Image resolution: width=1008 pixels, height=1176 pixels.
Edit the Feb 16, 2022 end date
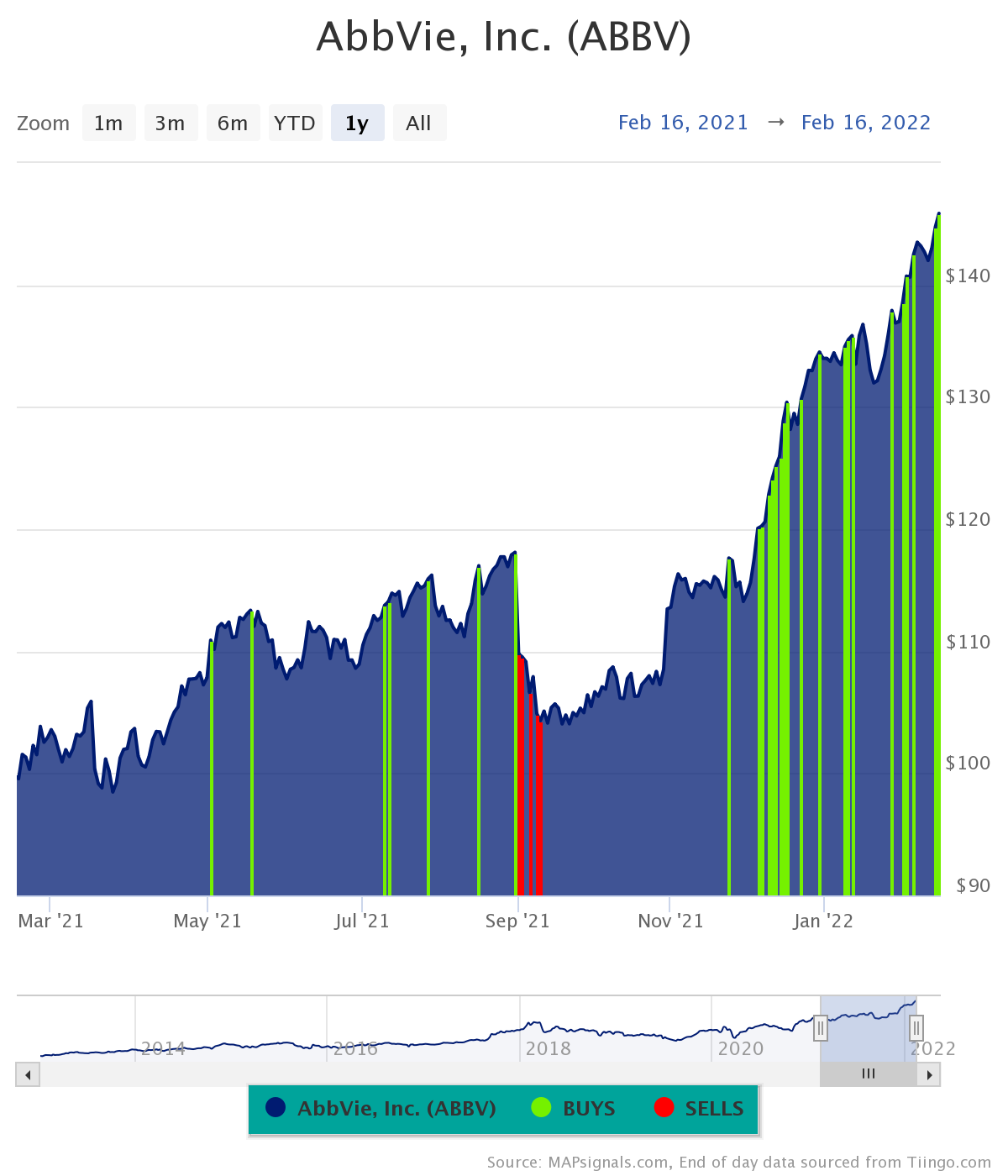click(x=866, y=123)
